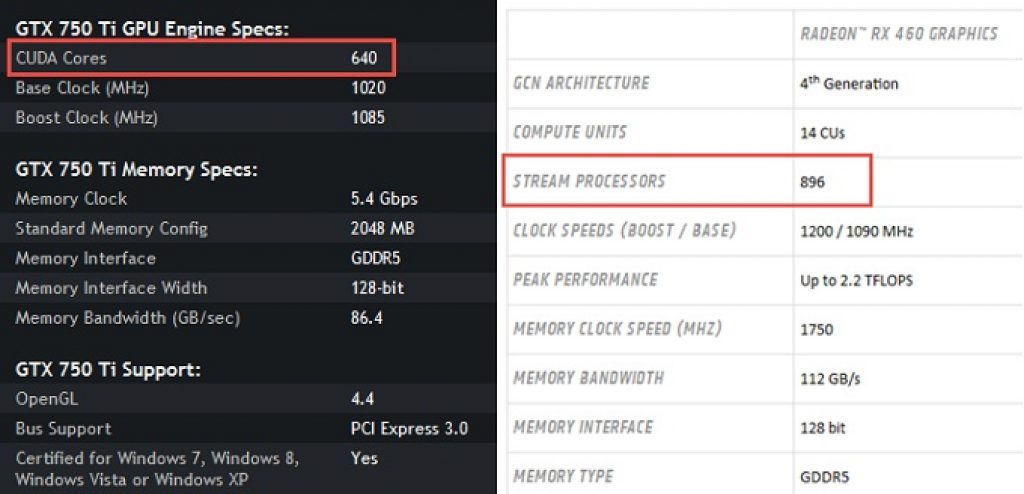
Task: Select the PCI Express 3.0 value
Action: point(409,429)
